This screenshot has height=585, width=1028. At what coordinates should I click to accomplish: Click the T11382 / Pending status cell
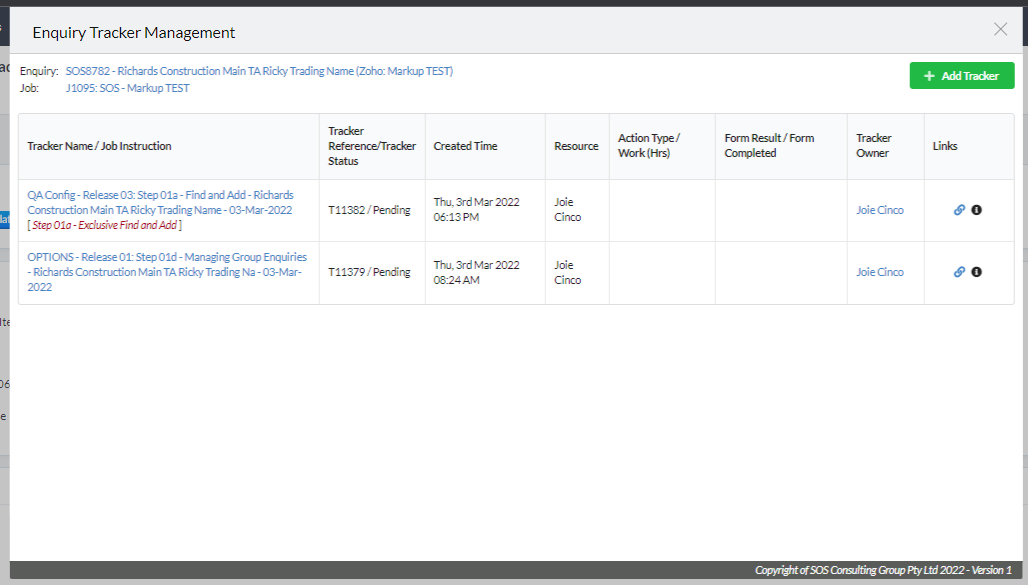pyautogui.click(x=369, y=210)
